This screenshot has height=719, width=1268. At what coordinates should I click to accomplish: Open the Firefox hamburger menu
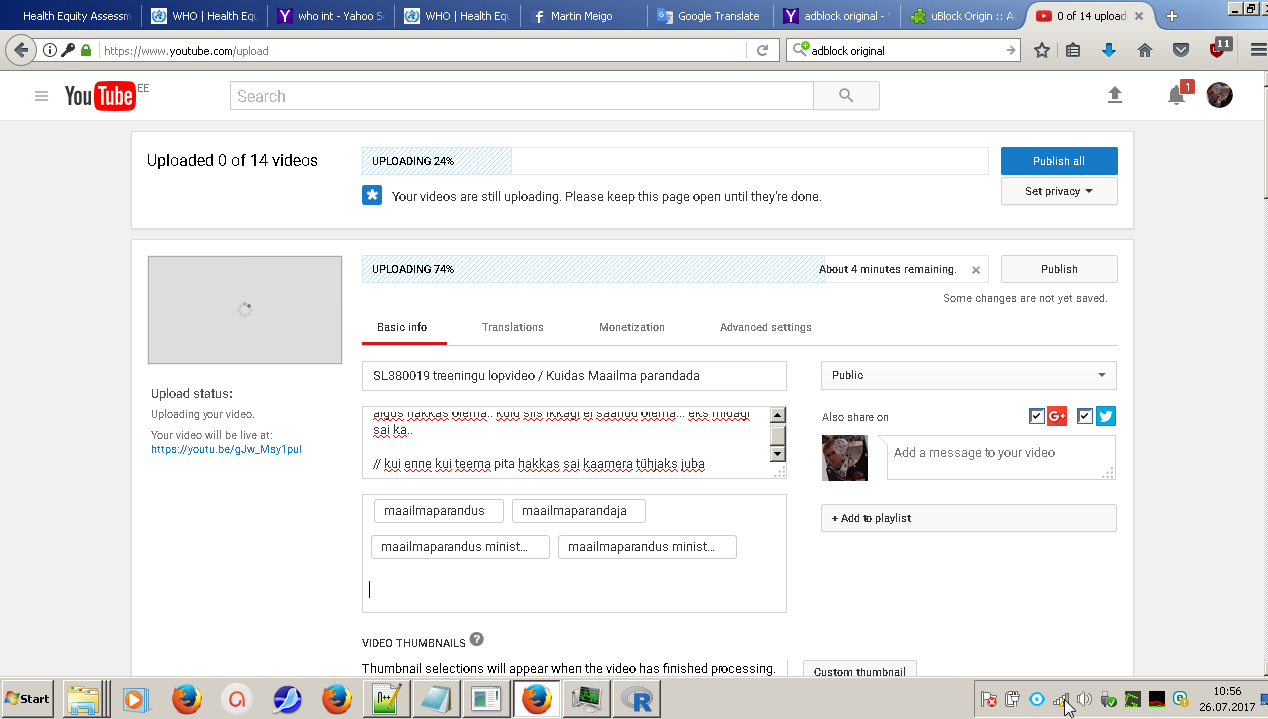click(1257, 50)
